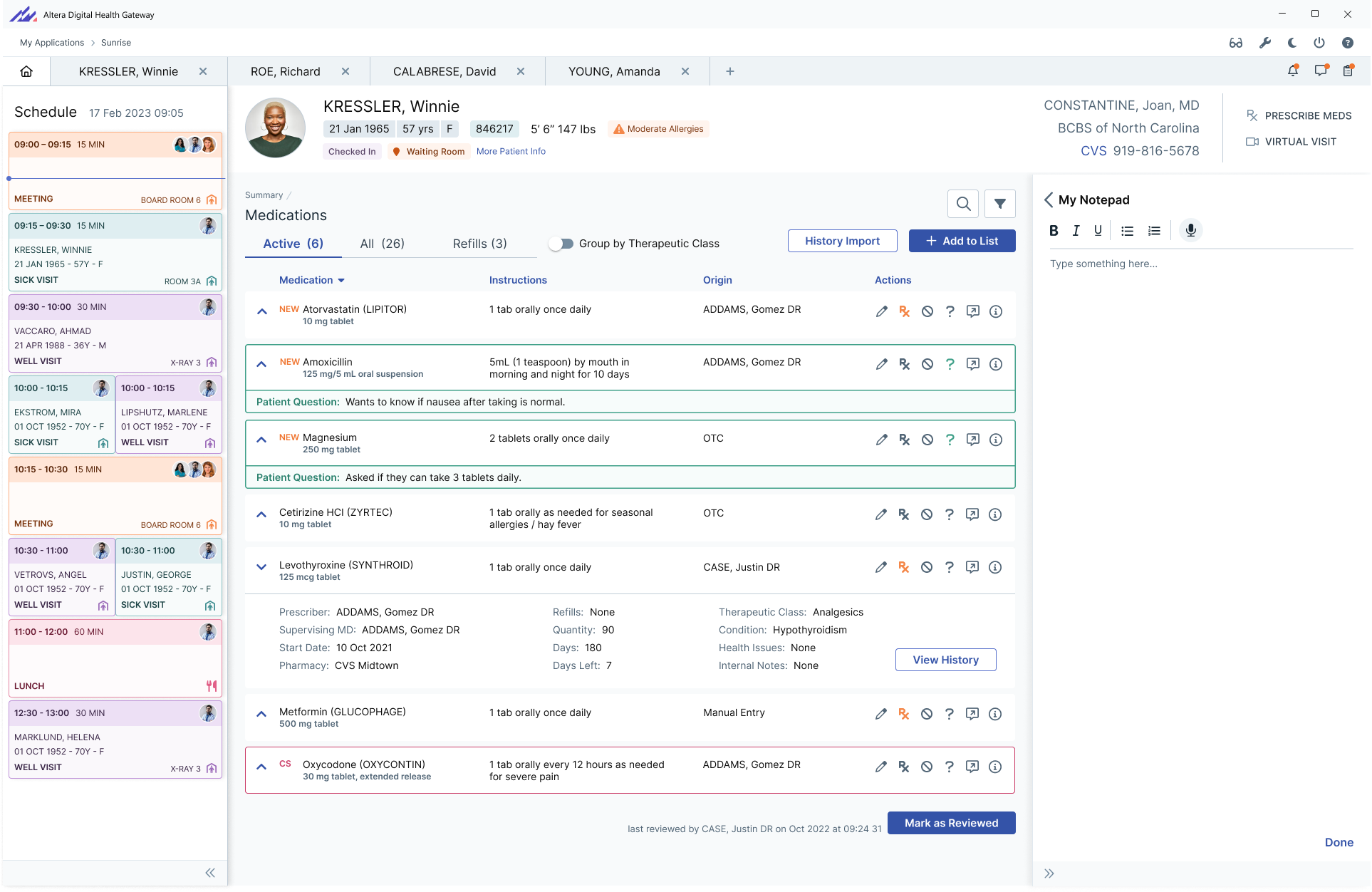Collapse the schedule sidebar with double chevron
Image resolution: width=1372 pixels, height=892 pixels.
(210, 873)
